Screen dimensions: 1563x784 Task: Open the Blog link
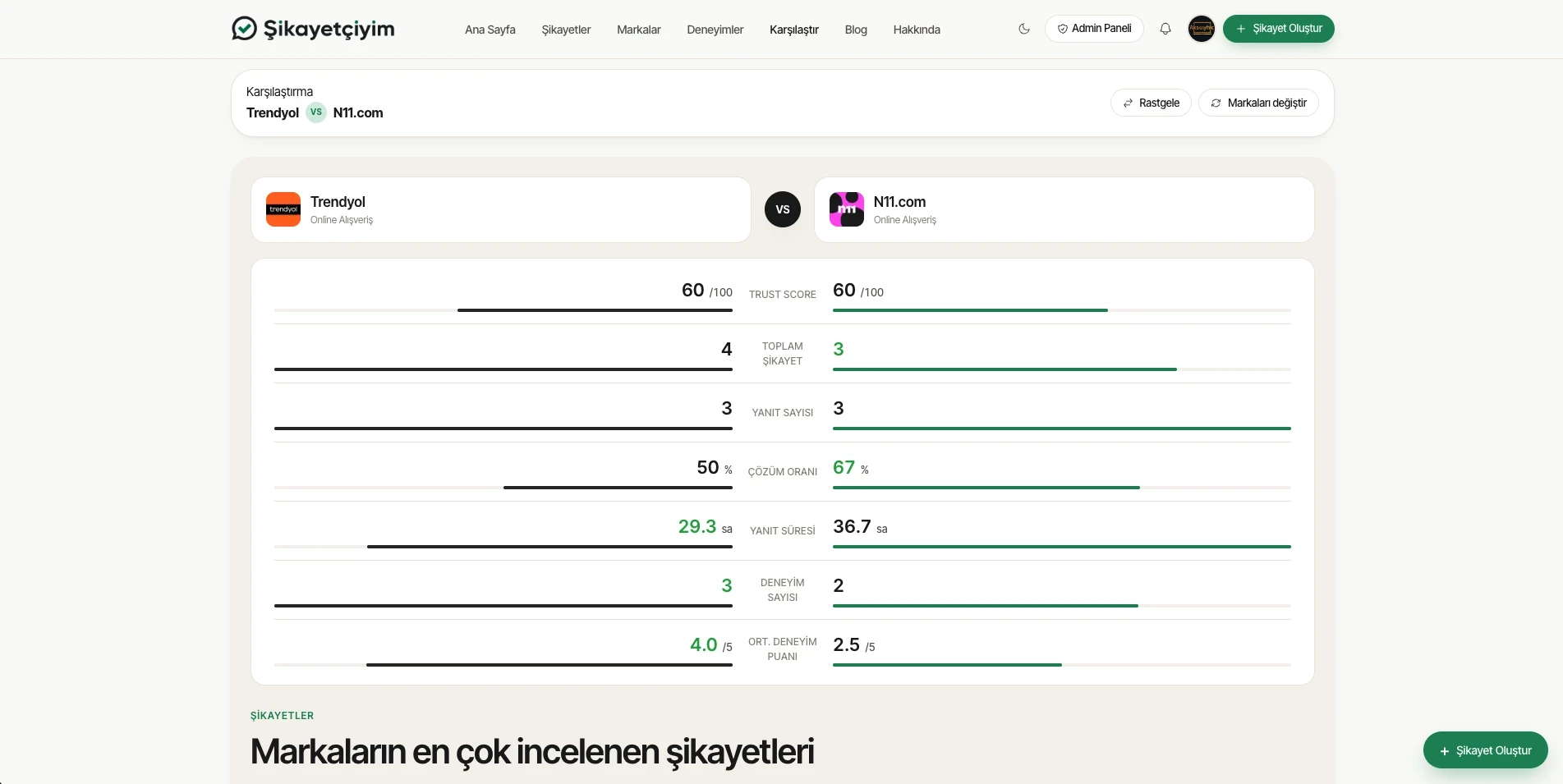856,30
